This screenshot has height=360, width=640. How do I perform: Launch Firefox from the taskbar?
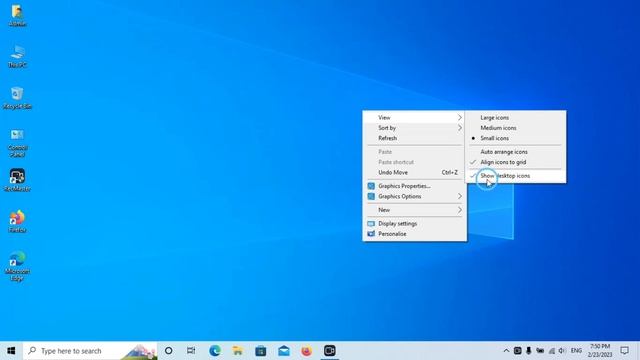[x=307, y=351]
